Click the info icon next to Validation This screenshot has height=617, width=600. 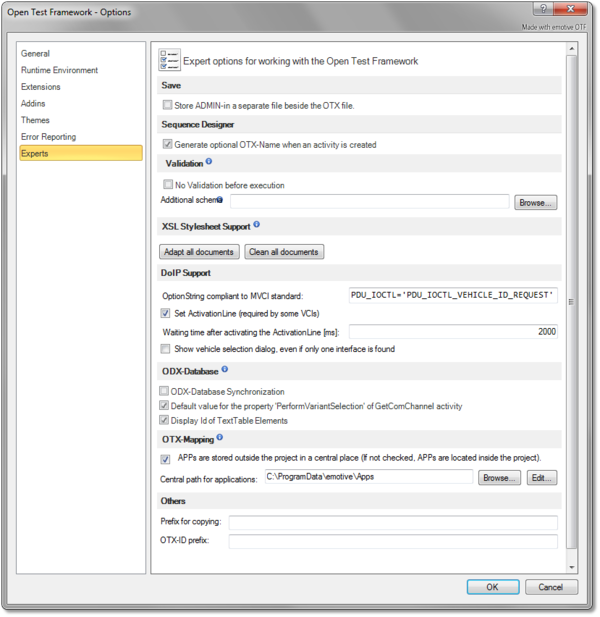pos(209,162)
